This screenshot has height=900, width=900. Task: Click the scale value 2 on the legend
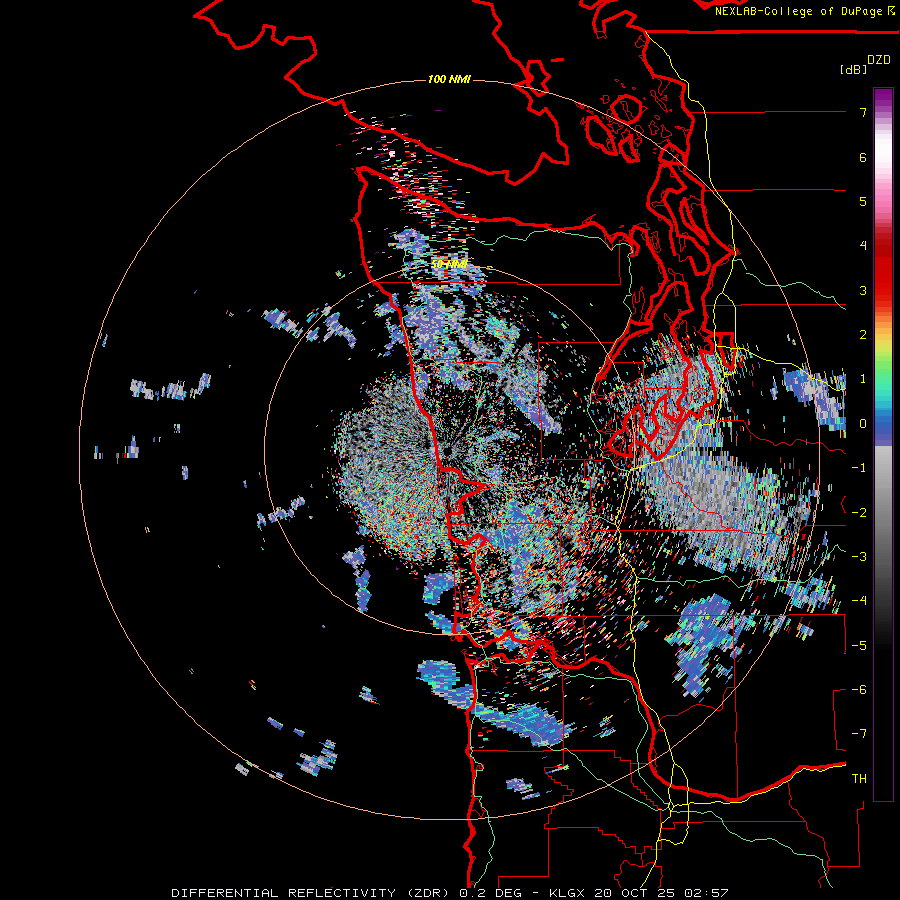[x=863, y=335]
